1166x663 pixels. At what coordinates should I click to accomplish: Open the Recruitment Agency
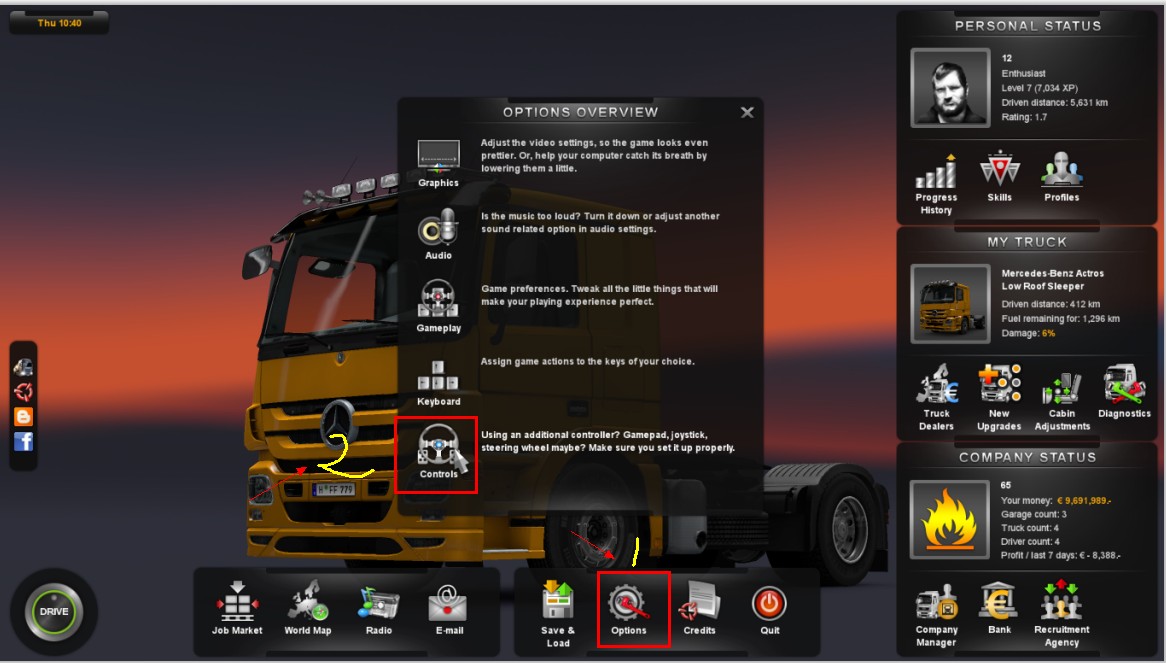1062,601
